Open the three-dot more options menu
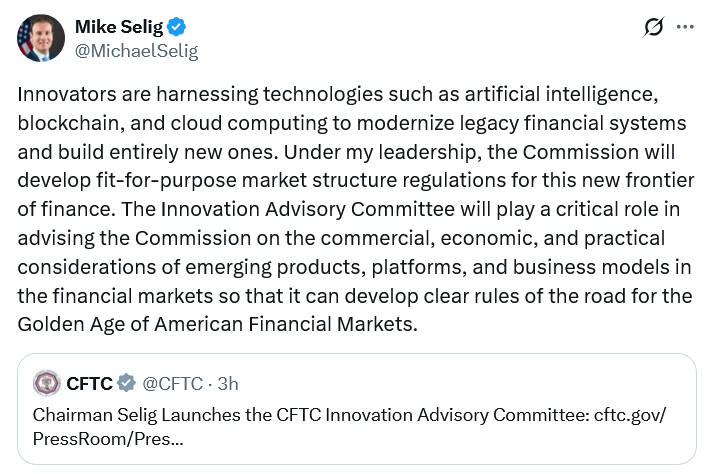 (x=685, y=27)
